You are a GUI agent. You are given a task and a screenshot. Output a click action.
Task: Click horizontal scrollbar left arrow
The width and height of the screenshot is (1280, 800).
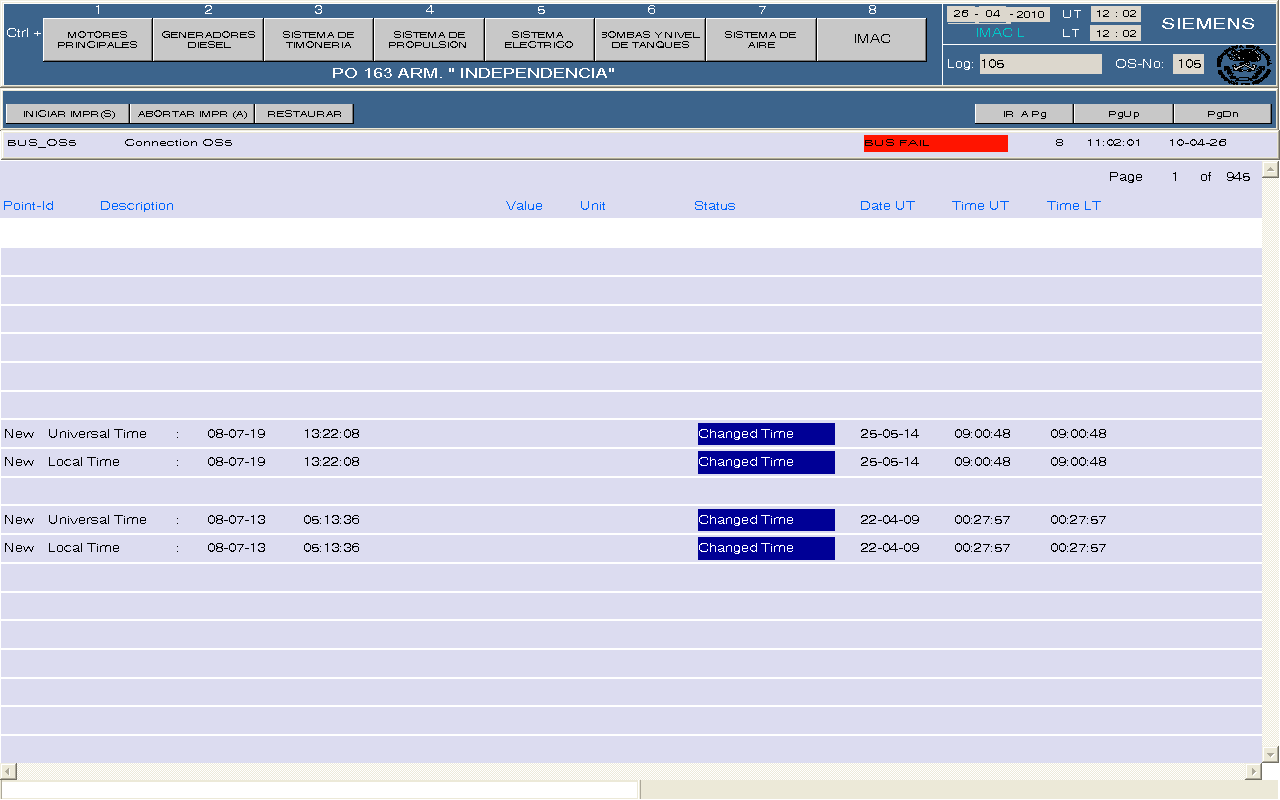8,771
